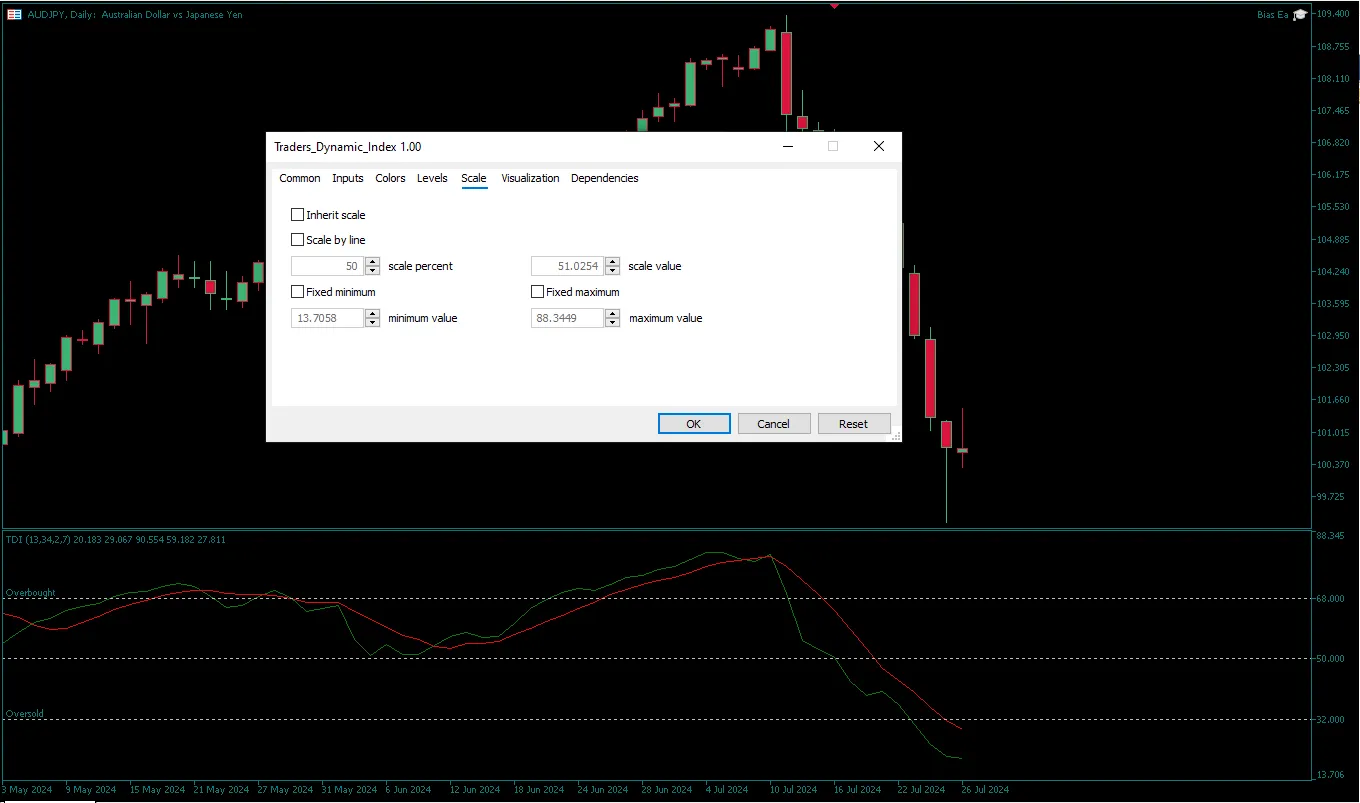Viewport: 1360px width, 803px height.
Task: Click the Reset button
Action: tap(853, 424)
